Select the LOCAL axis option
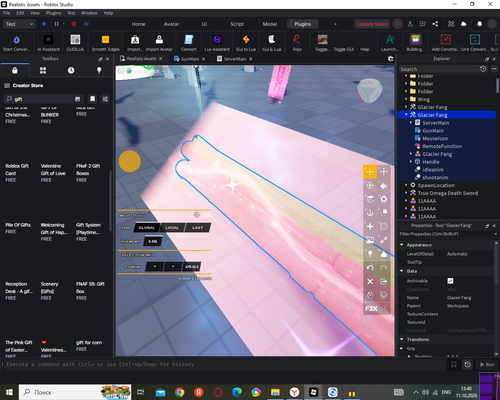The height and width of the screenshot is (400, 500). (x=172, y=228)
